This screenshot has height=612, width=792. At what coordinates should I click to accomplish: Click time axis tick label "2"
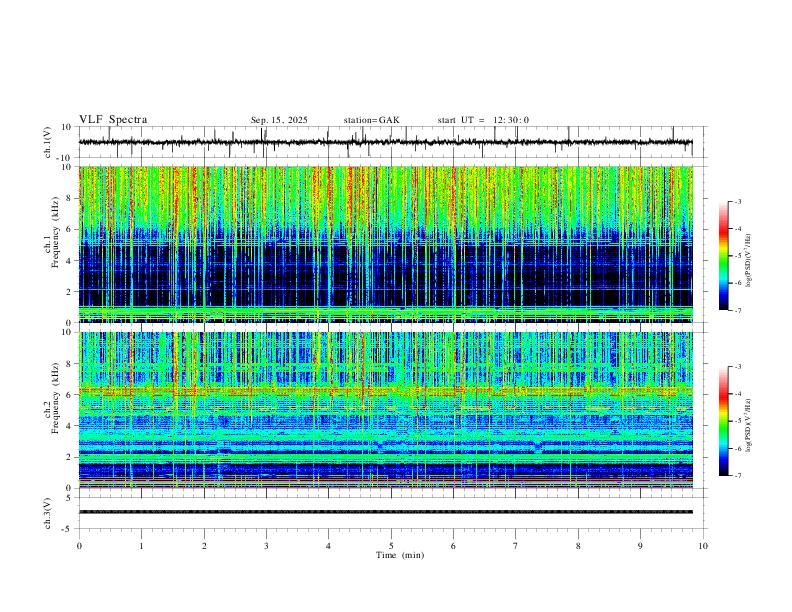point(204,546)
